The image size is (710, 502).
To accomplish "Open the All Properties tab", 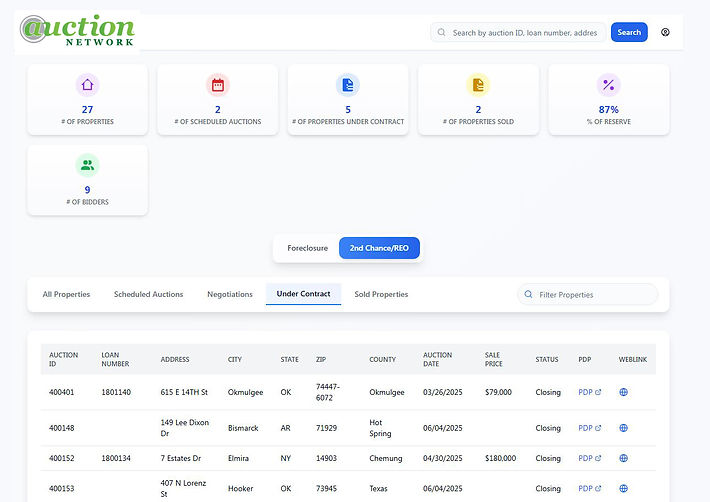I will coord(66,294).
